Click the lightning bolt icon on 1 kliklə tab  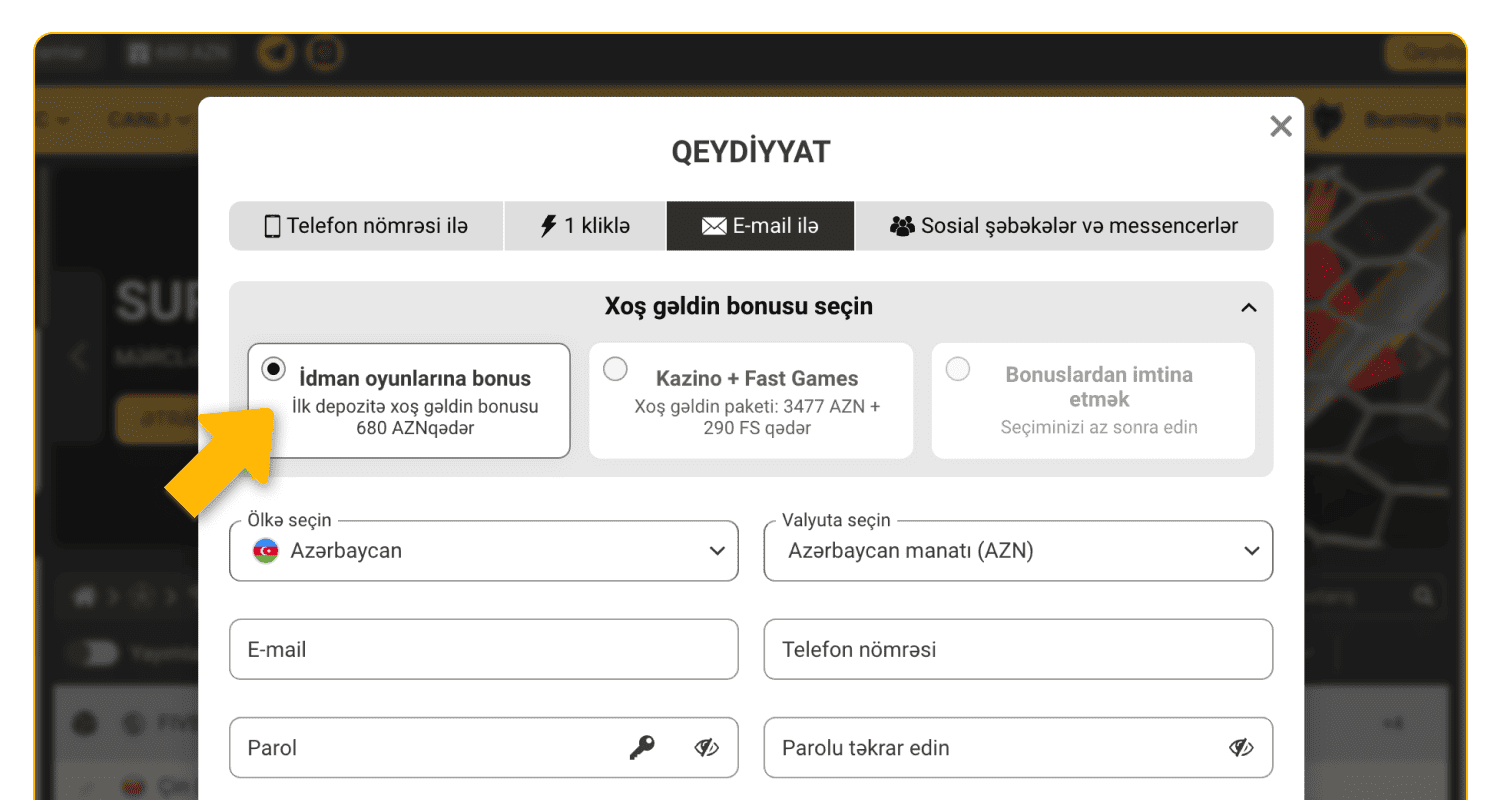(x=546, y=226)
